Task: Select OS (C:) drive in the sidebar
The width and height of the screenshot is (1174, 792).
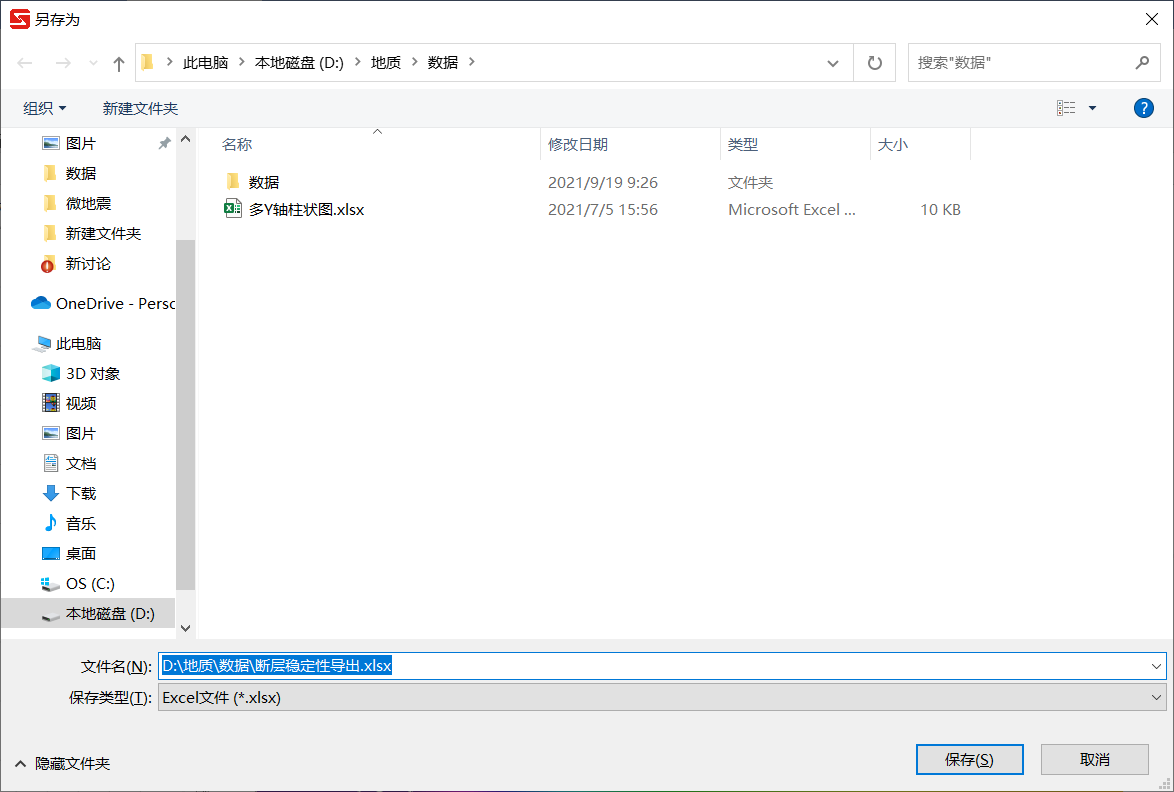Action: click(x=90, y=583)
